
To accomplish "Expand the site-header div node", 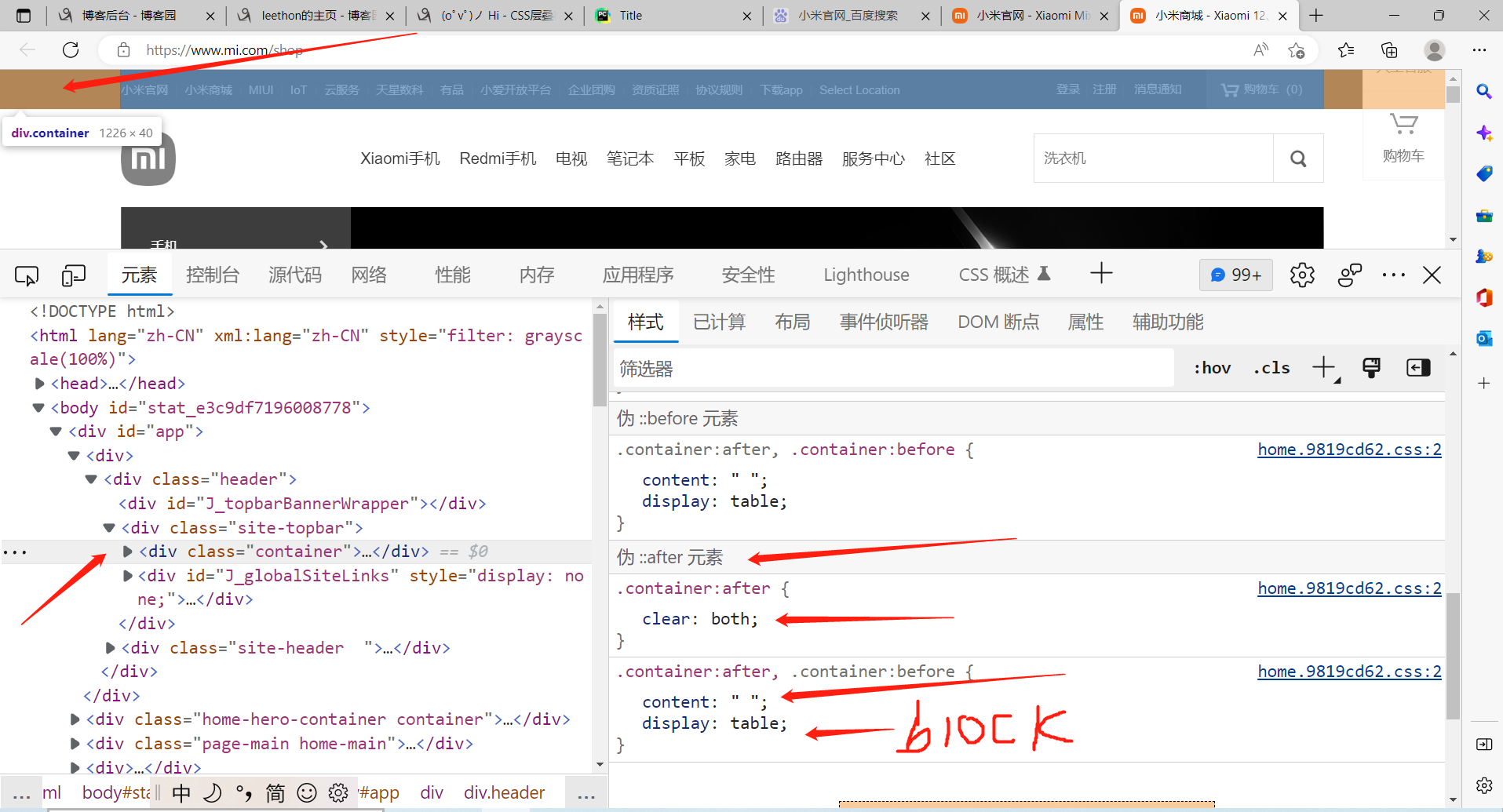I will tap(111, 648).
